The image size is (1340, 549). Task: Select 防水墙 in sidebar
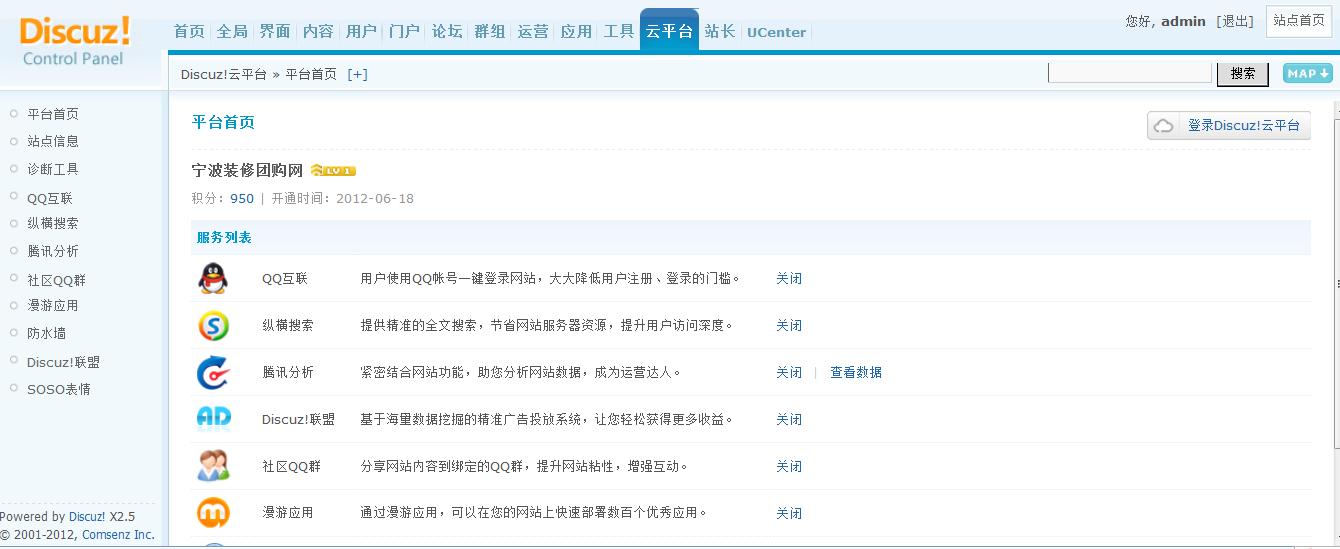click(x=47, y=333)
